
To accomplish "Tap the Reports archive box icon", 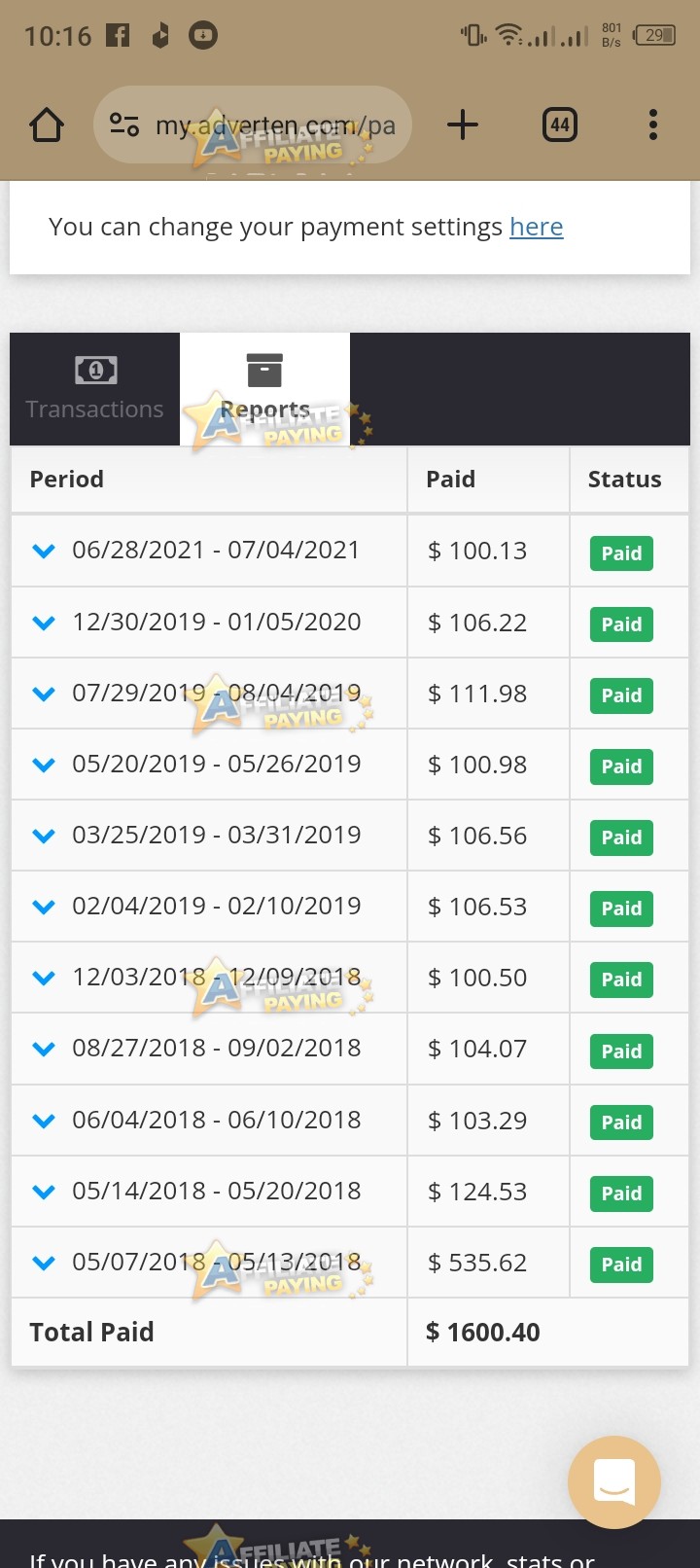I will click(264, 371).
